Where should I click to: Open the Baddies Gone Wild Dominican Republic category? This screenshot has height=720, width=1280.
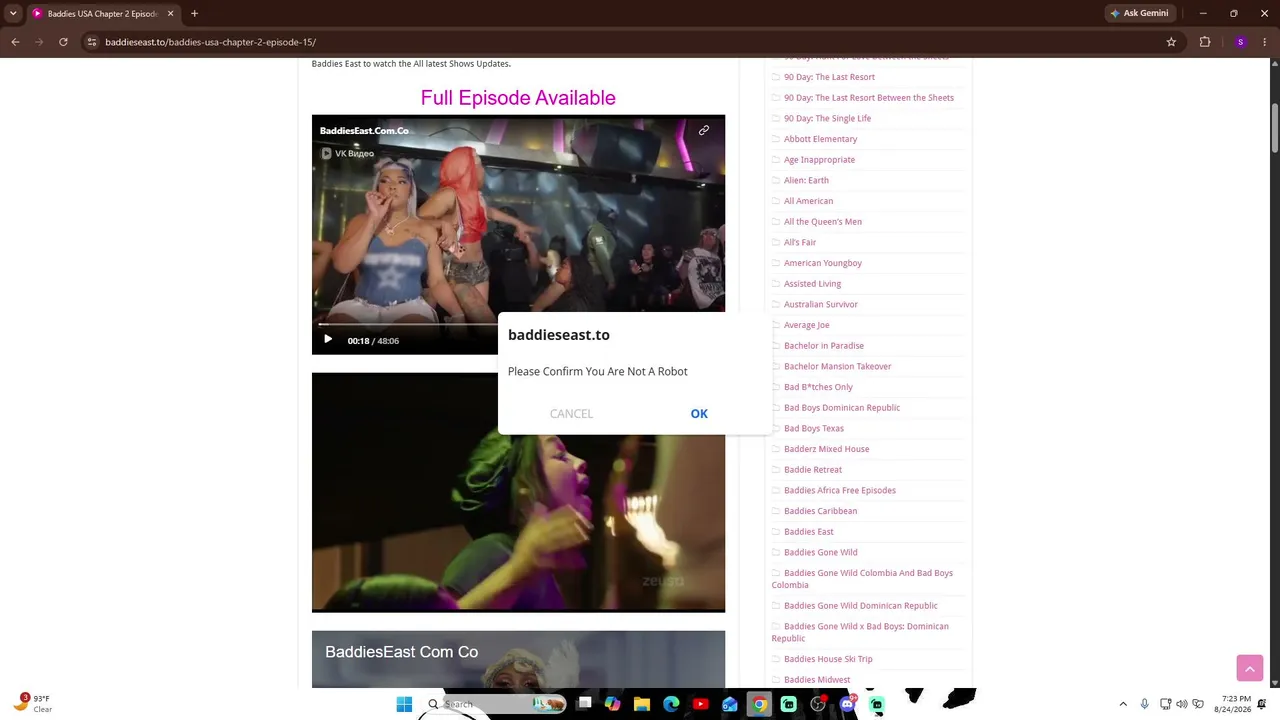click(x=861, y=606)
